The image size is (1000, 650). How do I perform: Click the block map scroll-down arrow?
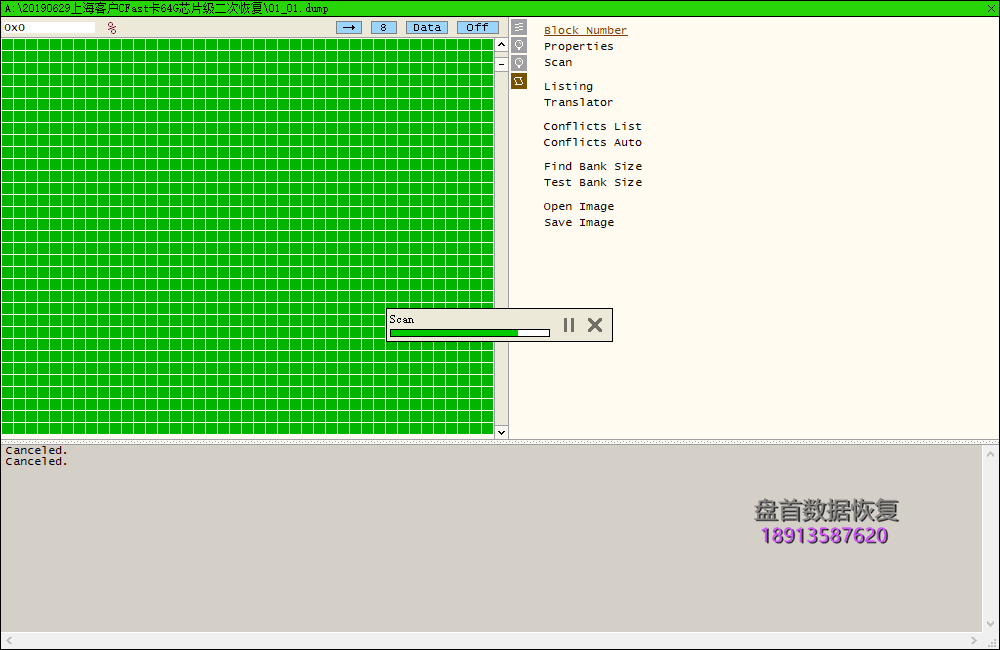pyautogui.click(x=501, y=432)
